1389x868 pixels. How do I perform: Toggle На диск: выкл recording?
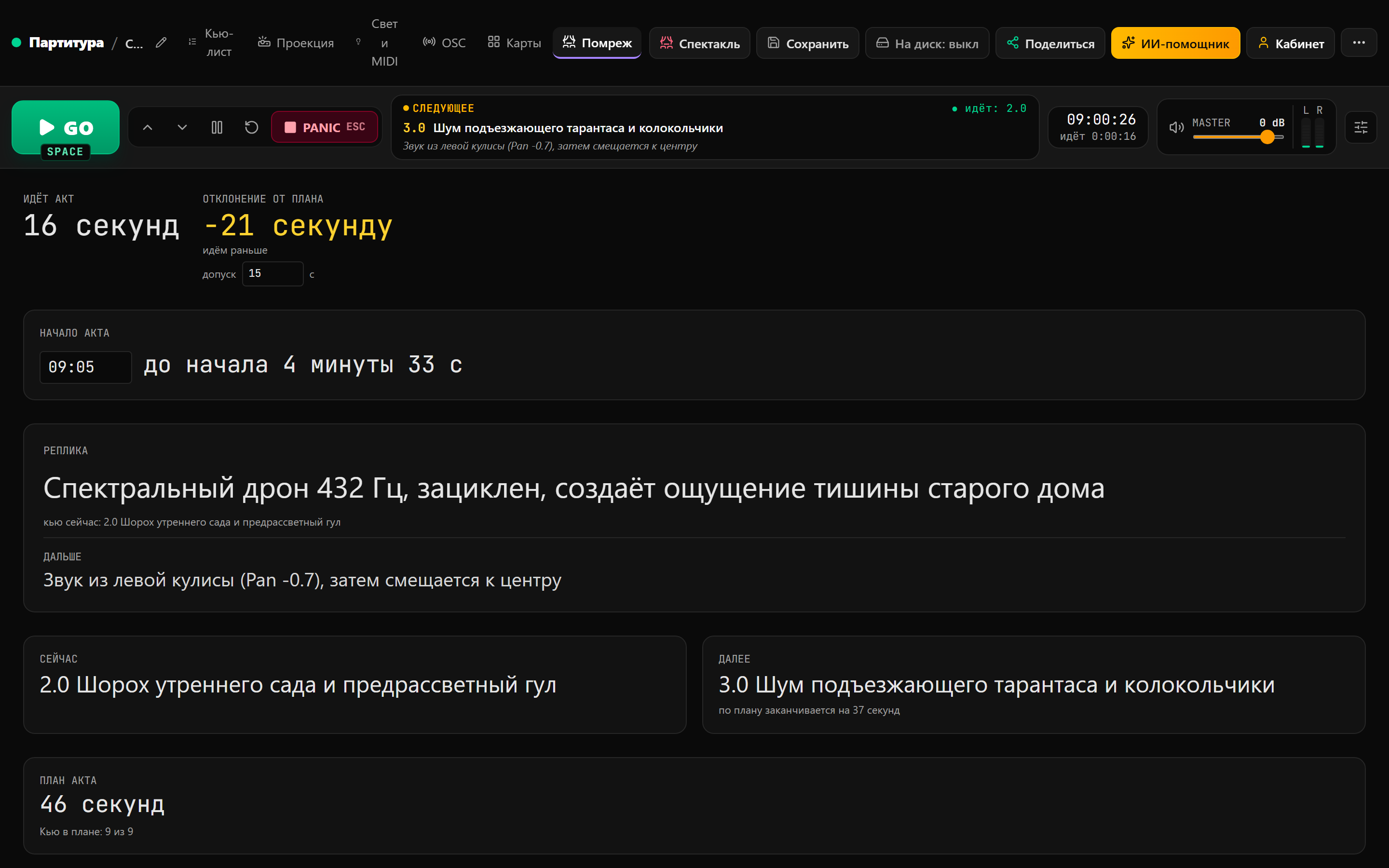click(927, 43)
